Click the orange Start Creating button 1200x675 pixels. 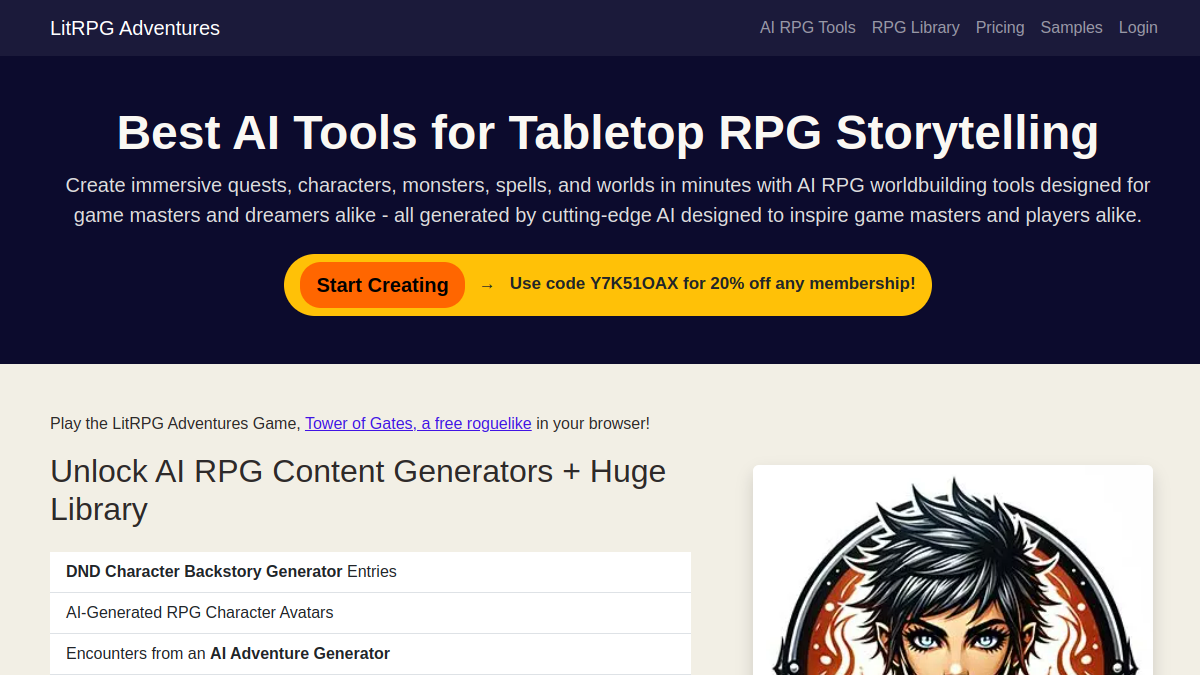point(383,285)
